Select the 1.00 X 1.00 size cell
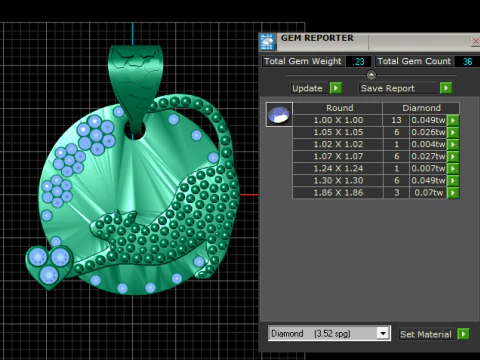480x360 pixels. [338, 120]
